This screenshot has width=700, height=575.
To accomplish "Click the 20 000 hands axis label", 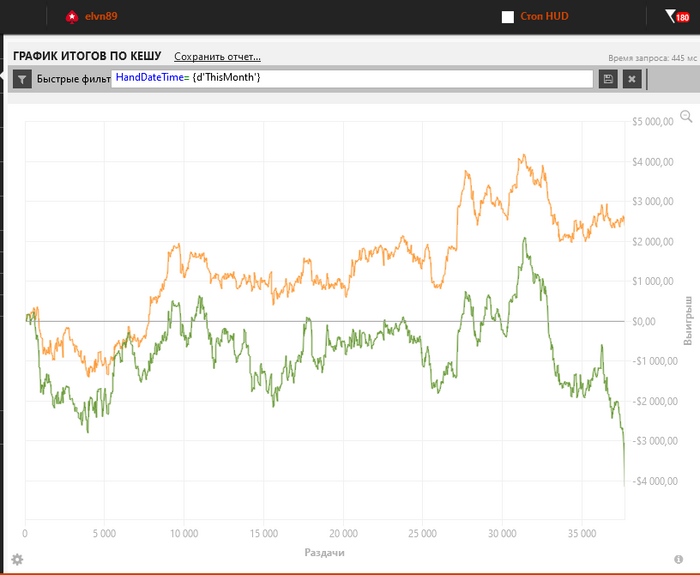I will click(343, 533).
